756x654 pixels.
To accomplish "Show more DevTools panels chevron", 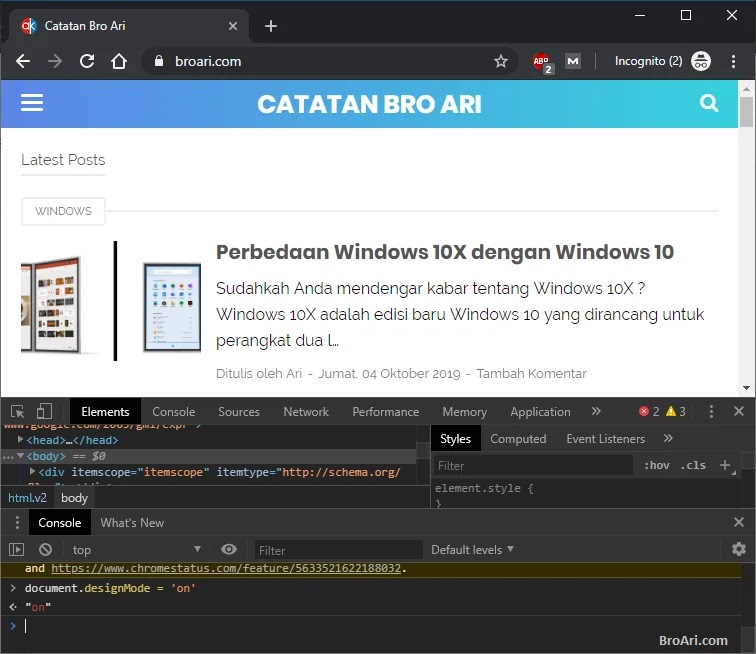I will (596, 411).
